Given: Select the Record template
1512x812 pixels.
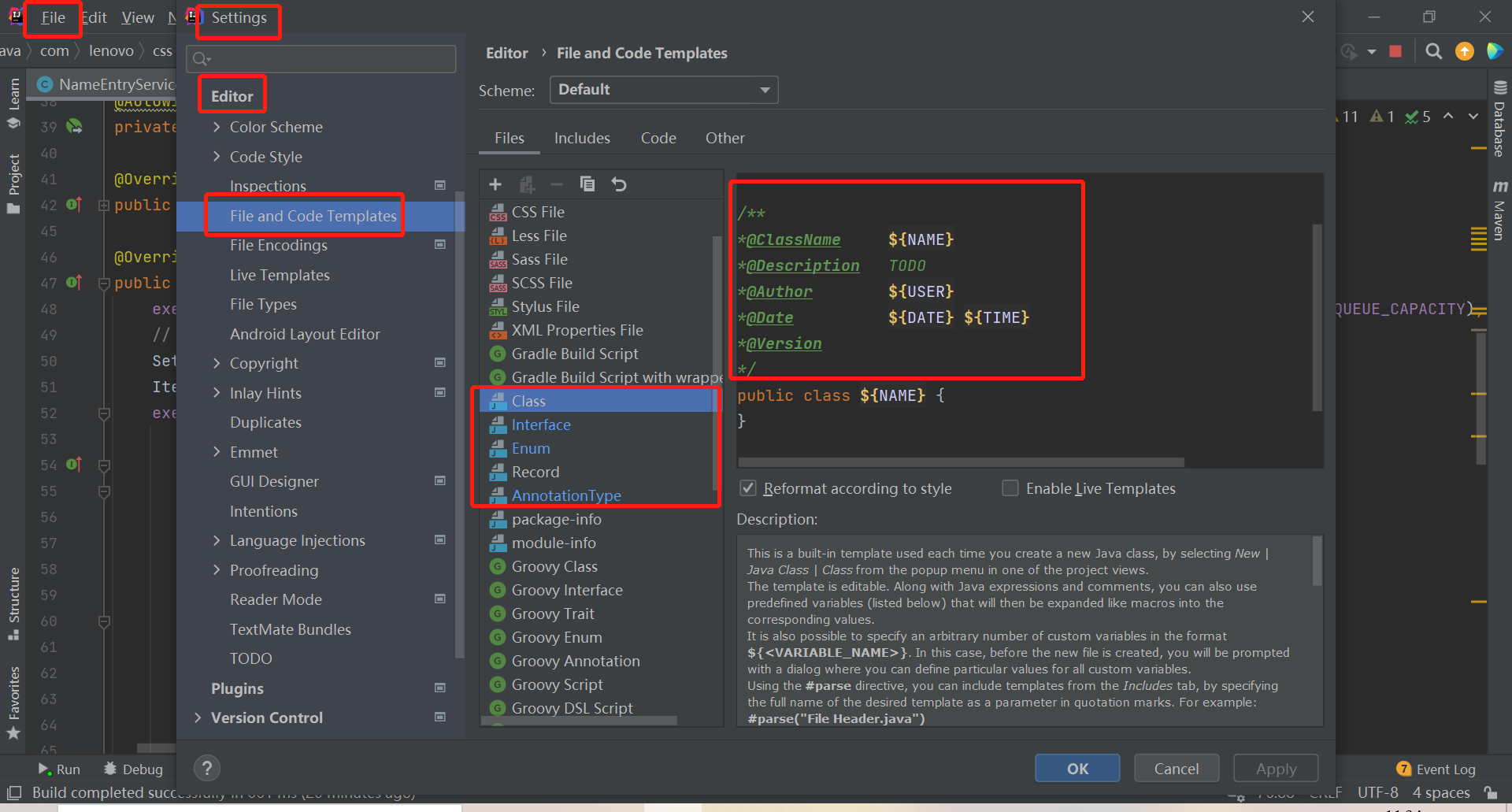Looking at the screenshot, I should [535, 472].
